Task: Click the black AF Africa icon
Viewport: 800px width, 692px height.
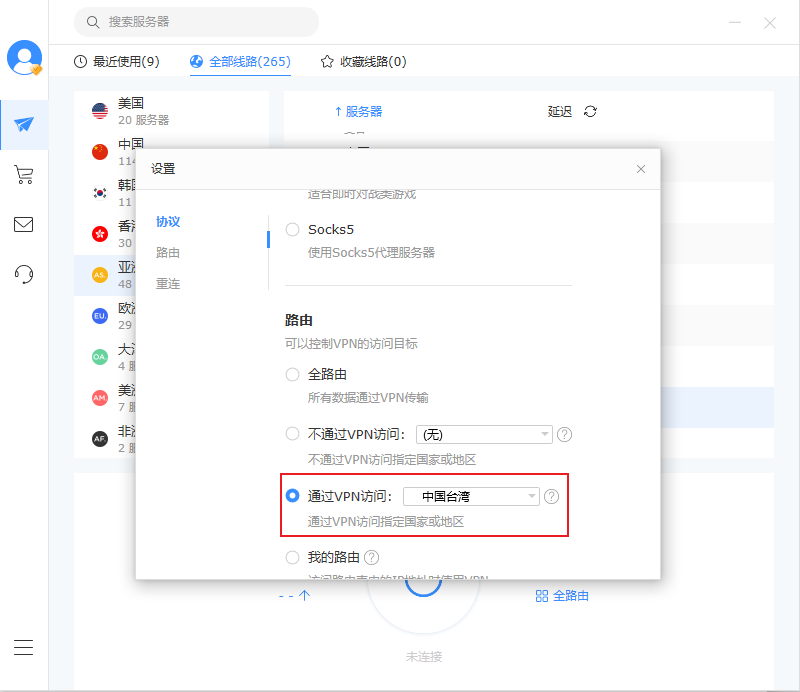Action: pyautogui.click(x=100, y=438)
